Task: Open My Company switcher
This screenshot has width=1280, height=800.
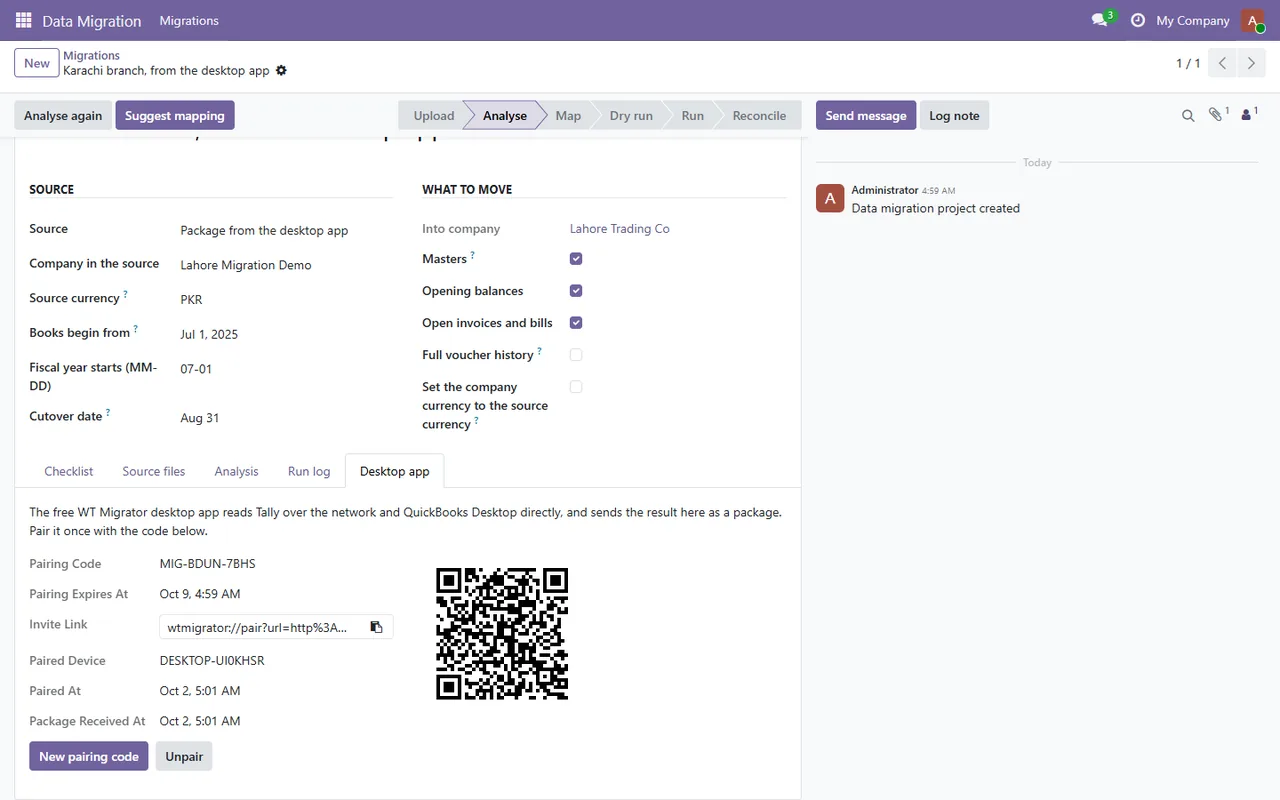Action: point(1192,20)
